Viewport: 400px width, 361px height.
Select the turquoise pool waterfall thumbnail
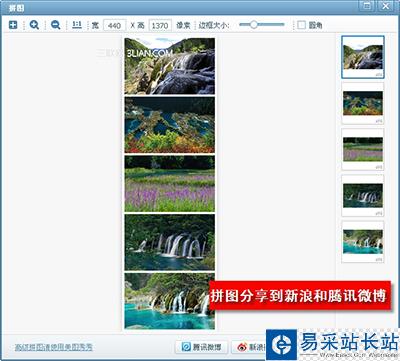[363, 242]
